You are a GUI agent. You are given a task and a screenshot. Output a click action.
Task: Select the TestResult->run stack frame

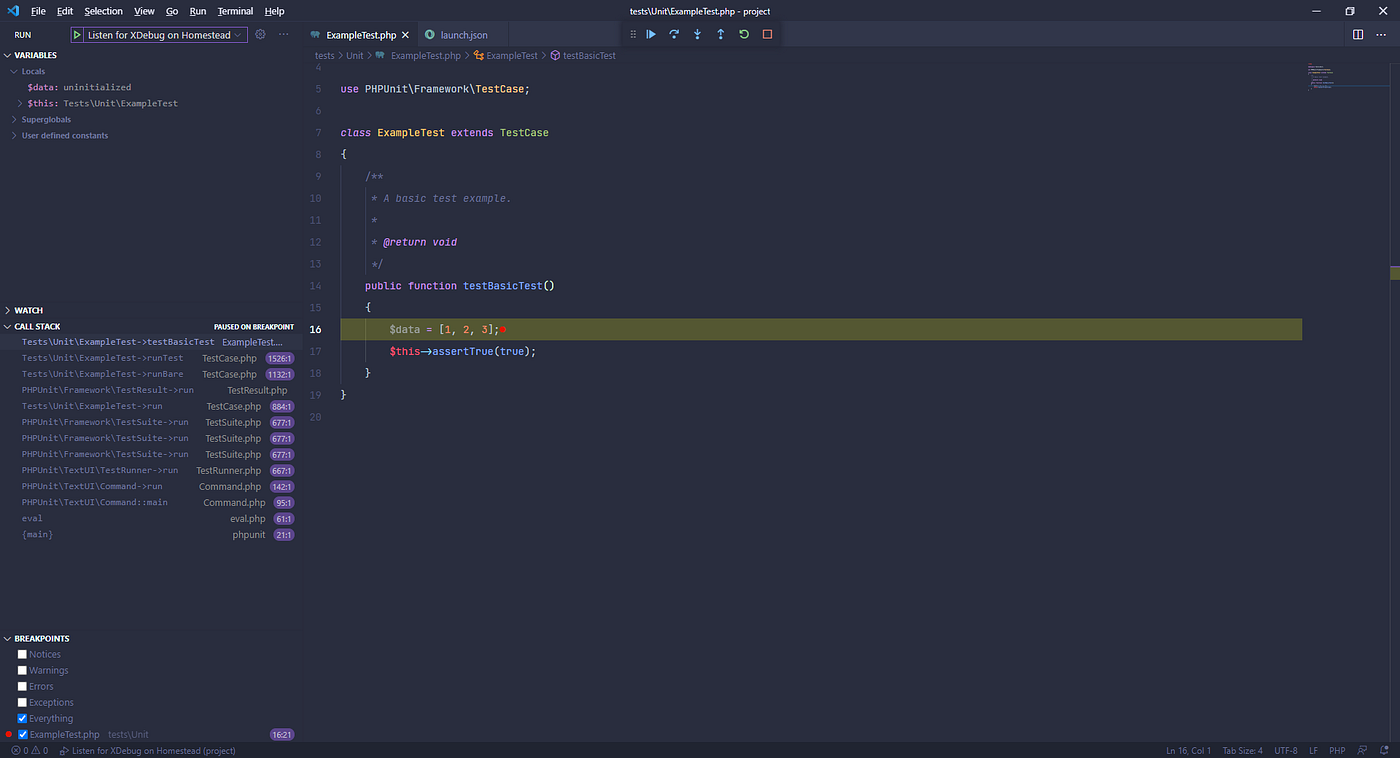(x=150, y=390)
